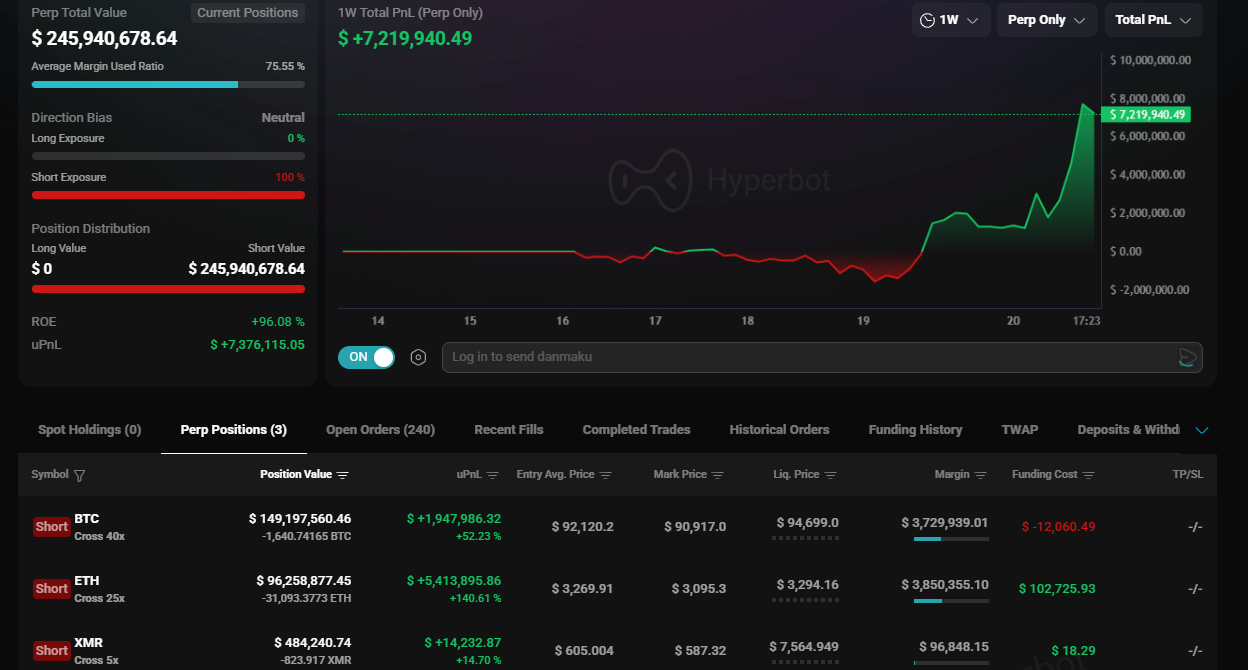Click the Margin column sort icon
This screenshot has width=1248, height=670.
coord(981,475)
